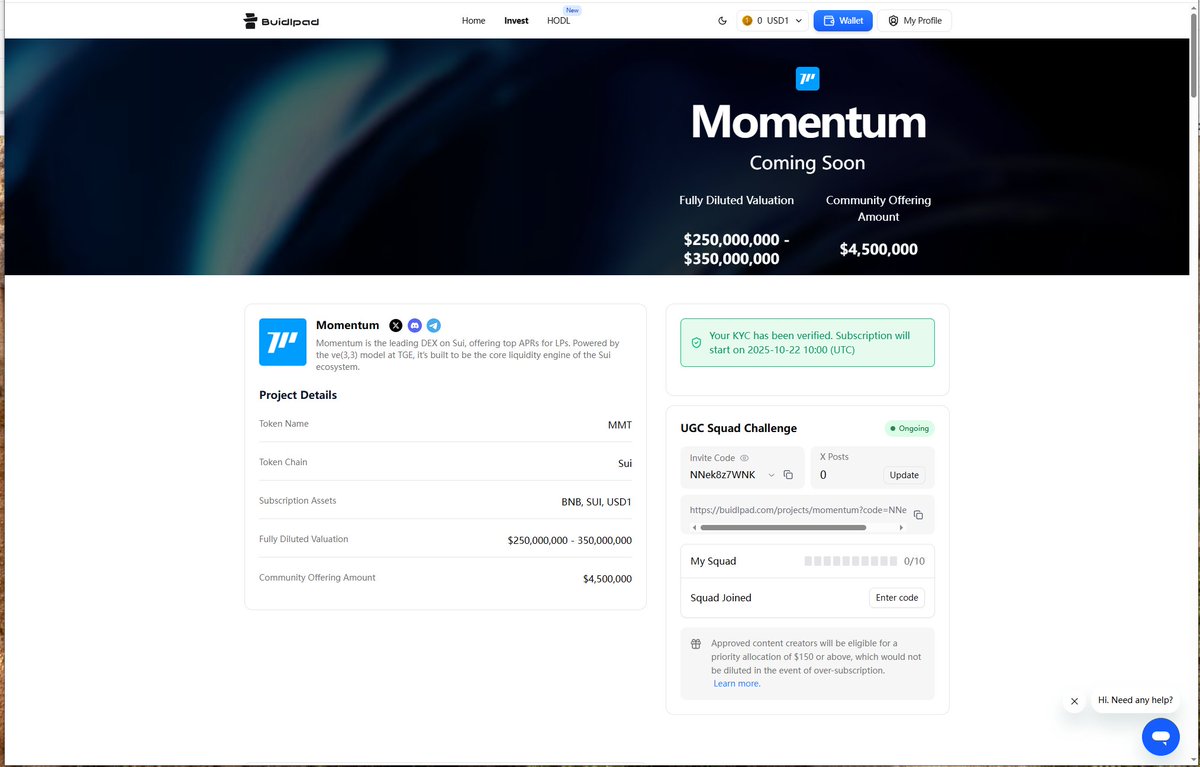1200x767 pixels.
Task: Open the Wallet button
Action: 843,20
